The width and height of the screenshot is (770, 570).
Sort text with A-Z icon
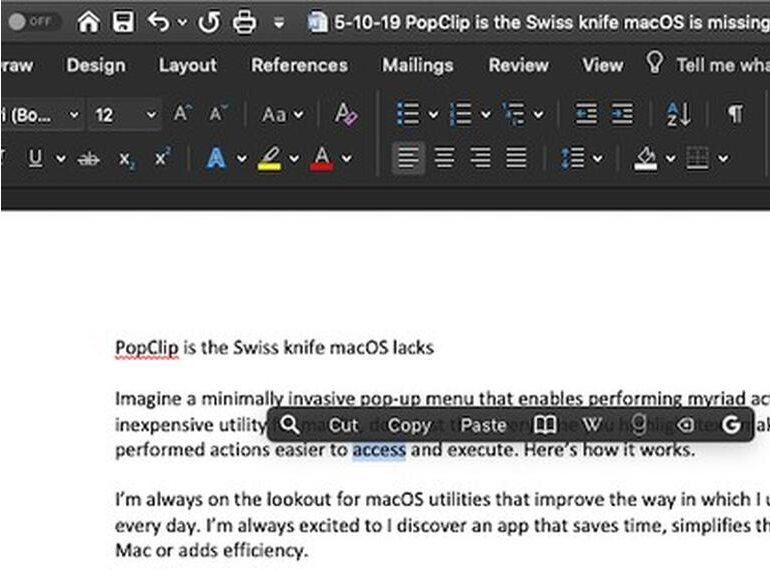click(x=679, y=114)
